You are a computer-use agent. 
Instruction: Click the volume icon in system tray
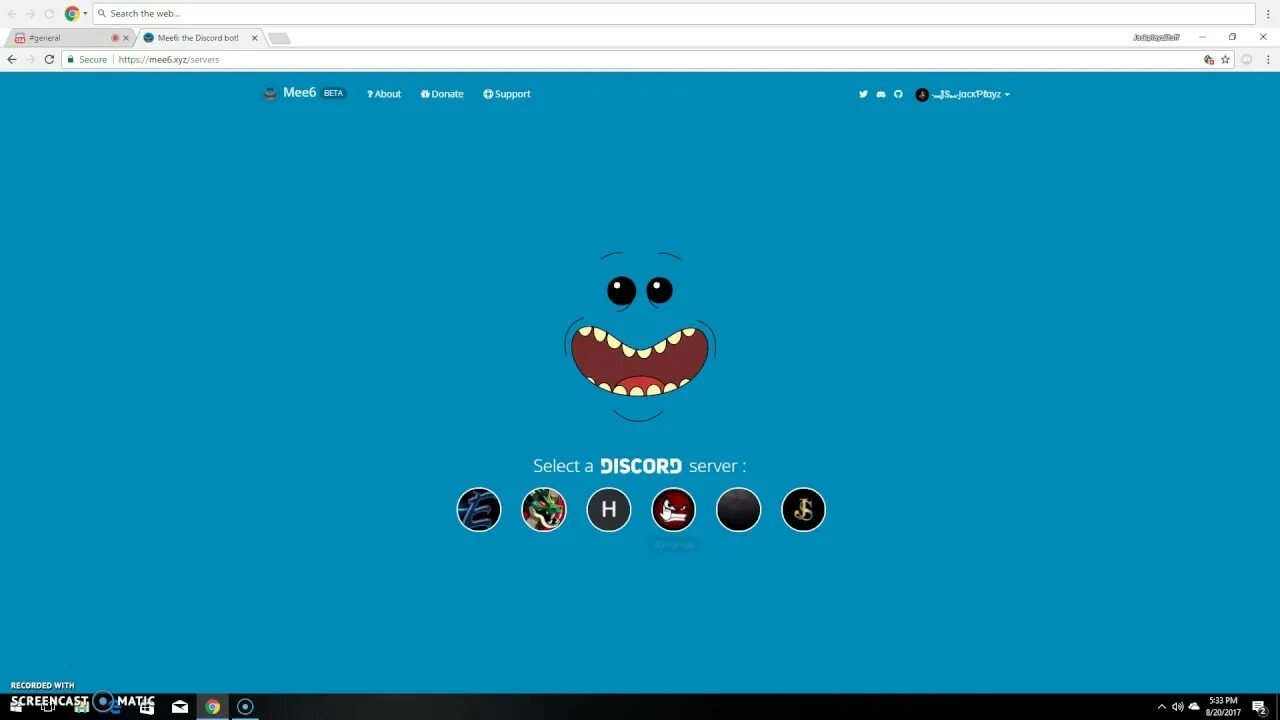pos(1177,706)
